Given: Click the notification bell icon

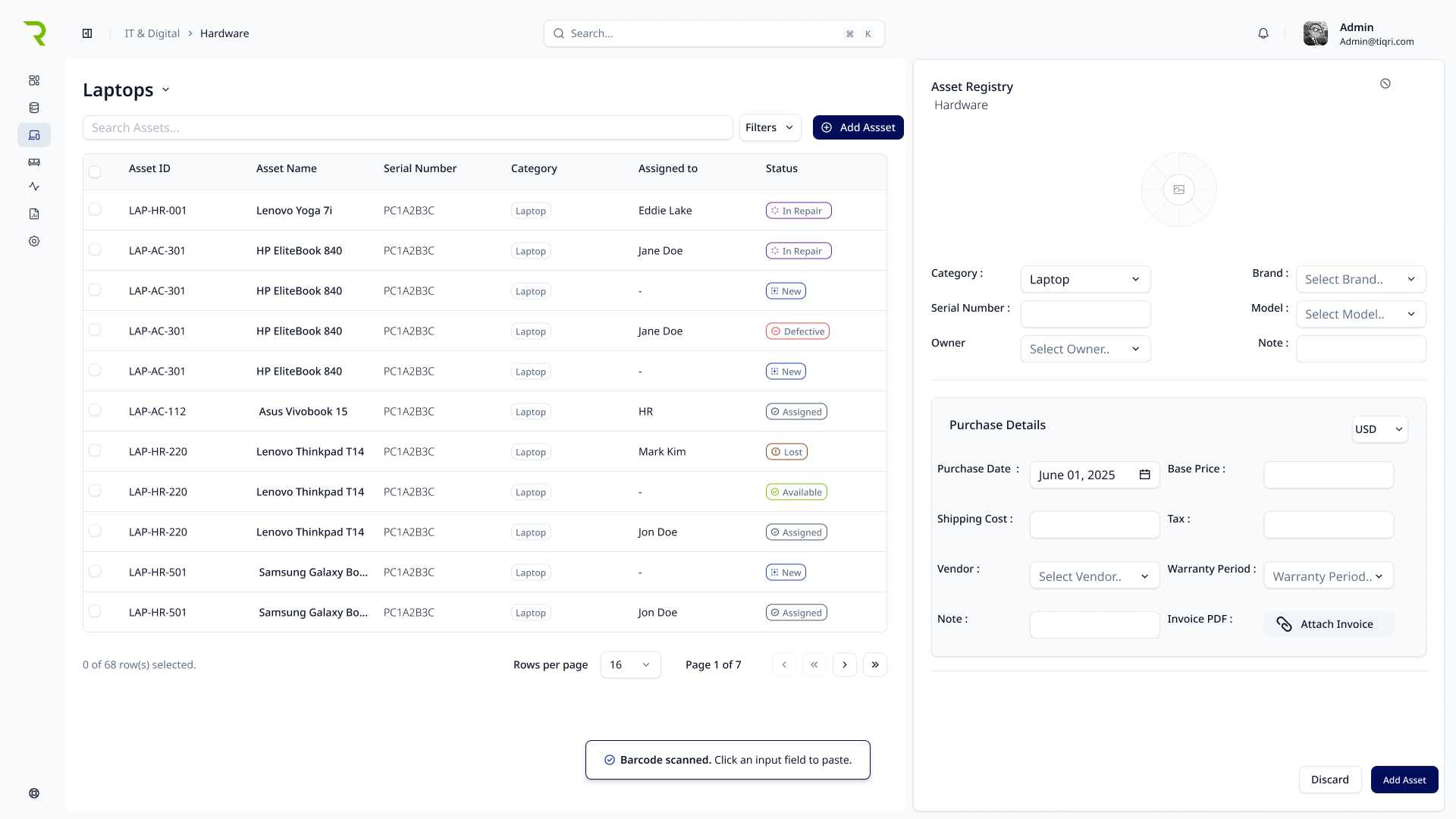Looking at the screenshot, I should tap(1263, 33).
